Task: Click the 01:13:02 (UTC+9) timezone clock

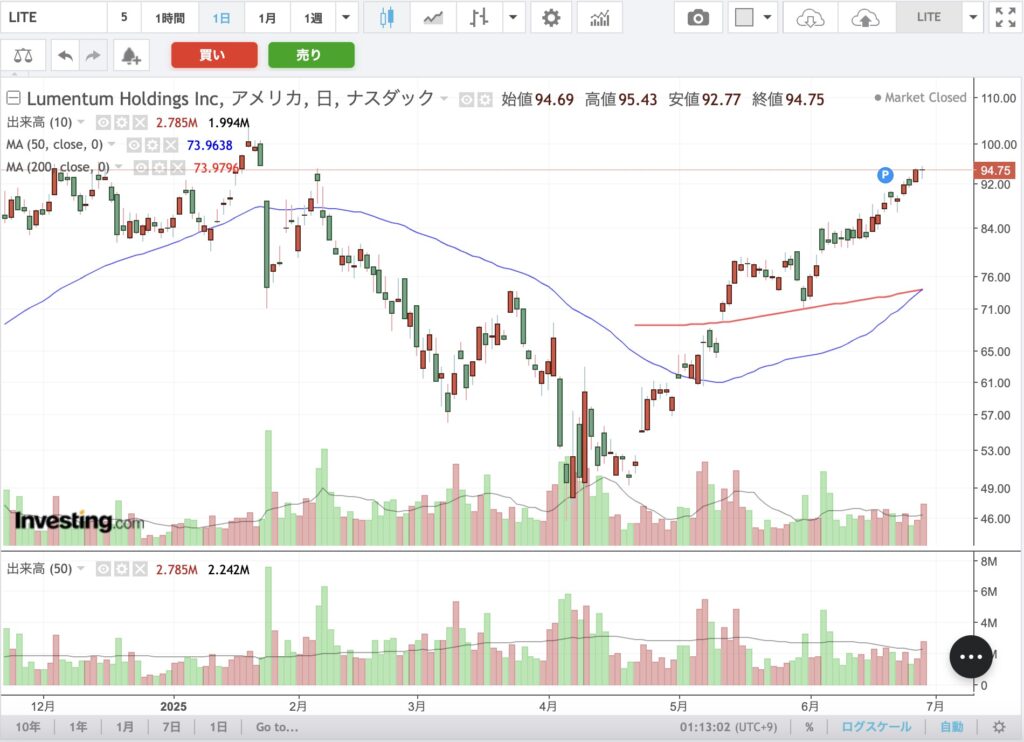Action: [728, 726]
